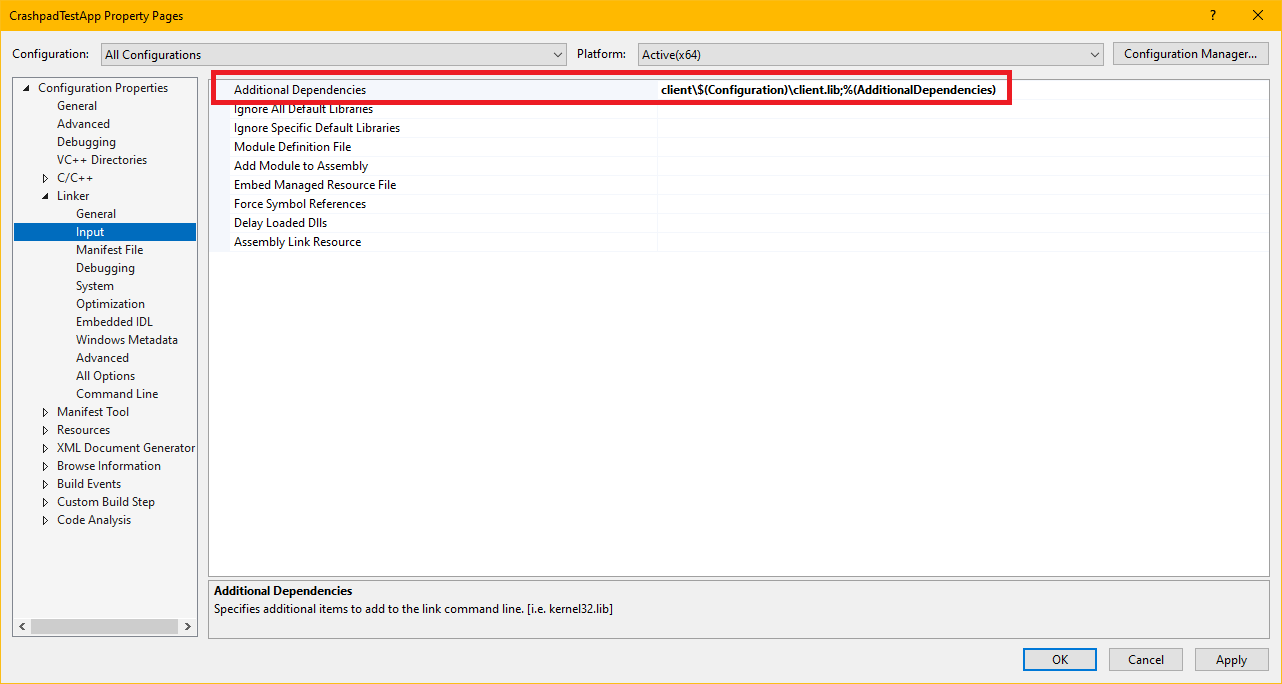Open the Linker All Options page
The height and width of the screenshot is (684, 1282).
(105, 376)
